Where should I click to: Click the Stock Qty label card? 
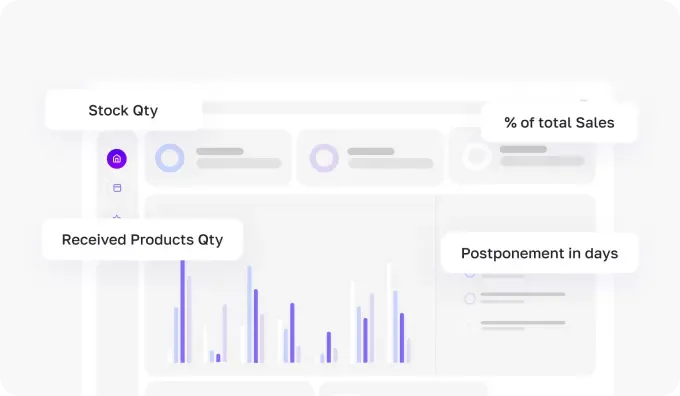pos(123,110)
